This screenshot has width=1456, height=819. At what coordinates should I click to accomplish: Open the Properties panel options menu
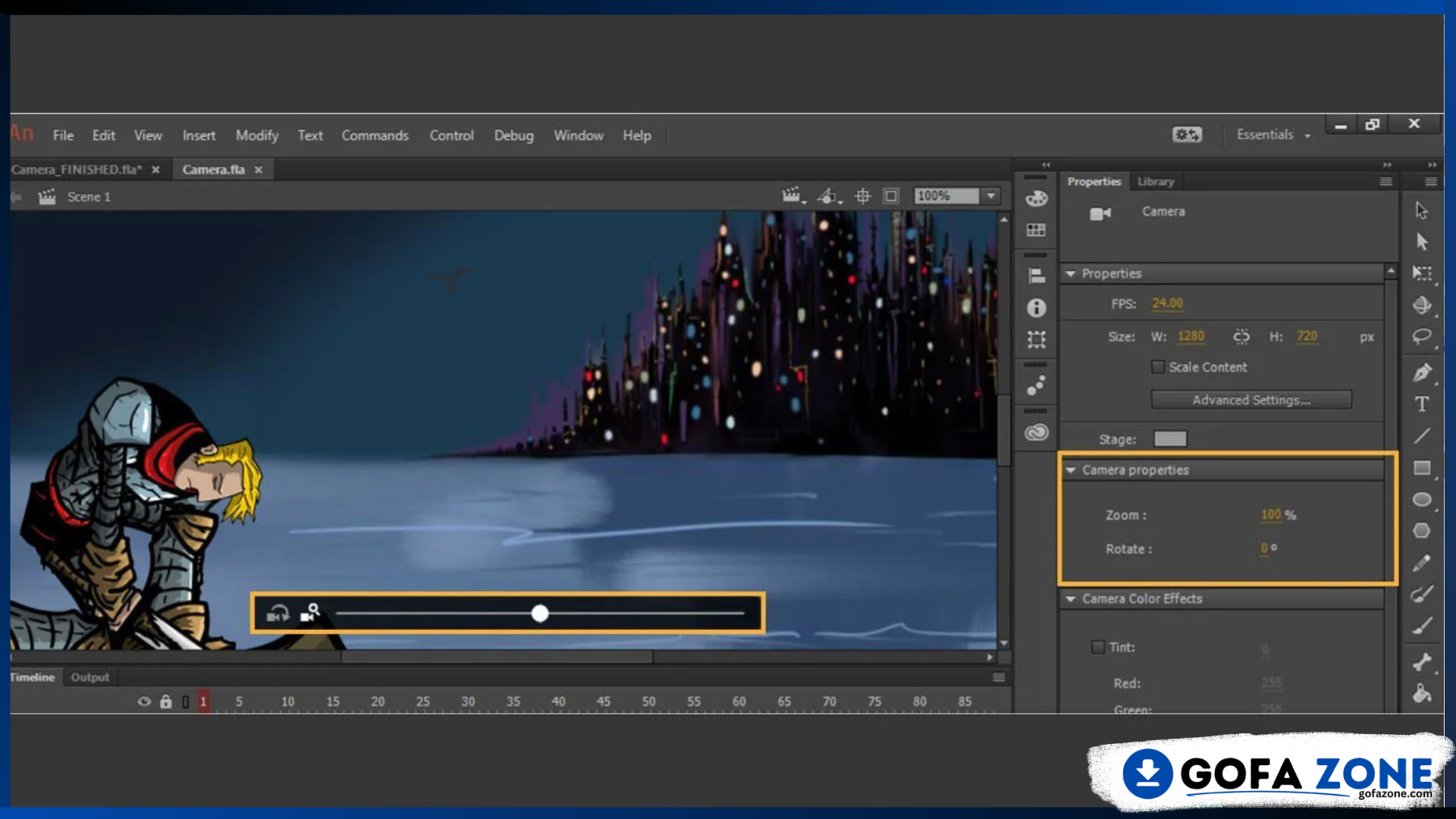coord(1385,182)
